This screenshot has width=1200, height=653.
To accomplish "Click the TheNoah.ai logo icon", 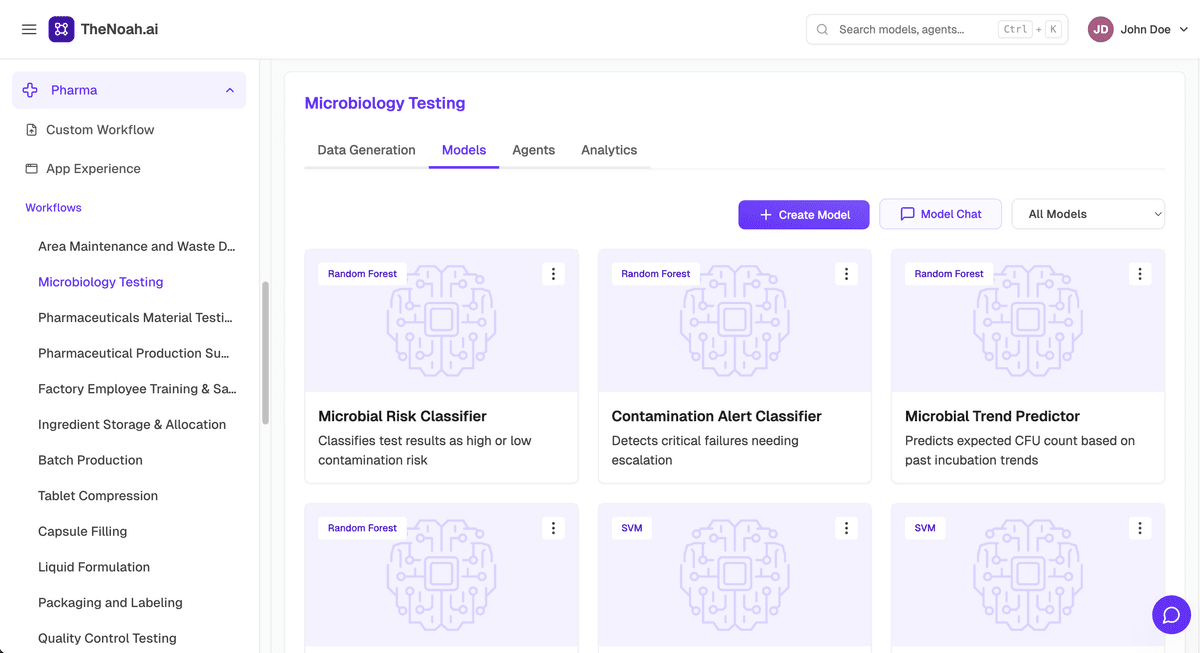I will (61, 29).
